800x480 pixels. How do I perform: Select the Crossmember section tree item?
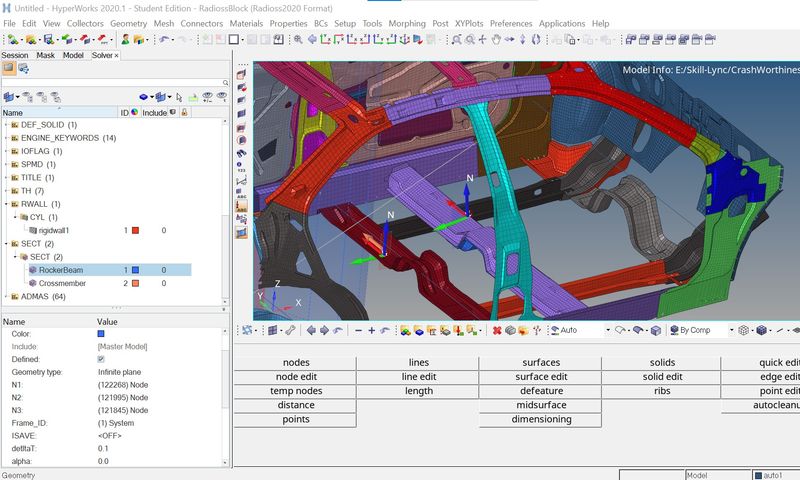click(x=62, y=283)
